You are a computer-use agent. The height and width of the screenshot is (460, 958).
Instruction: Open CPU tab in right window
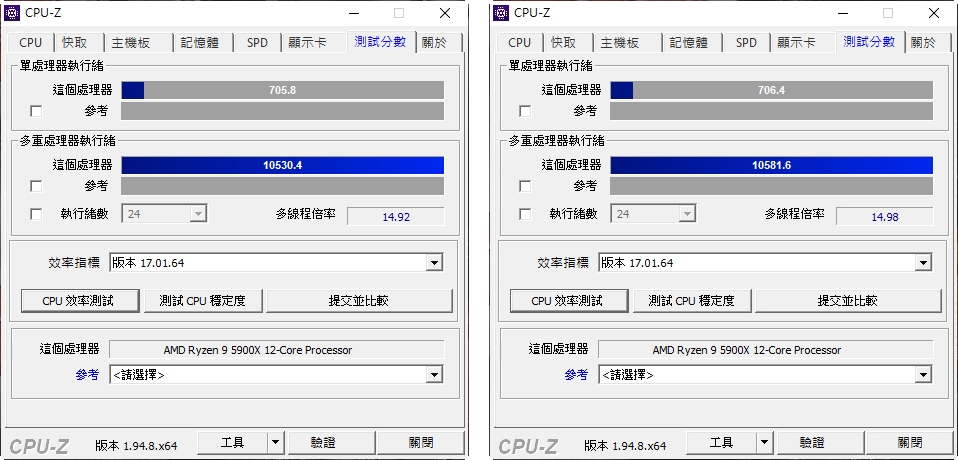coord(519,43)
